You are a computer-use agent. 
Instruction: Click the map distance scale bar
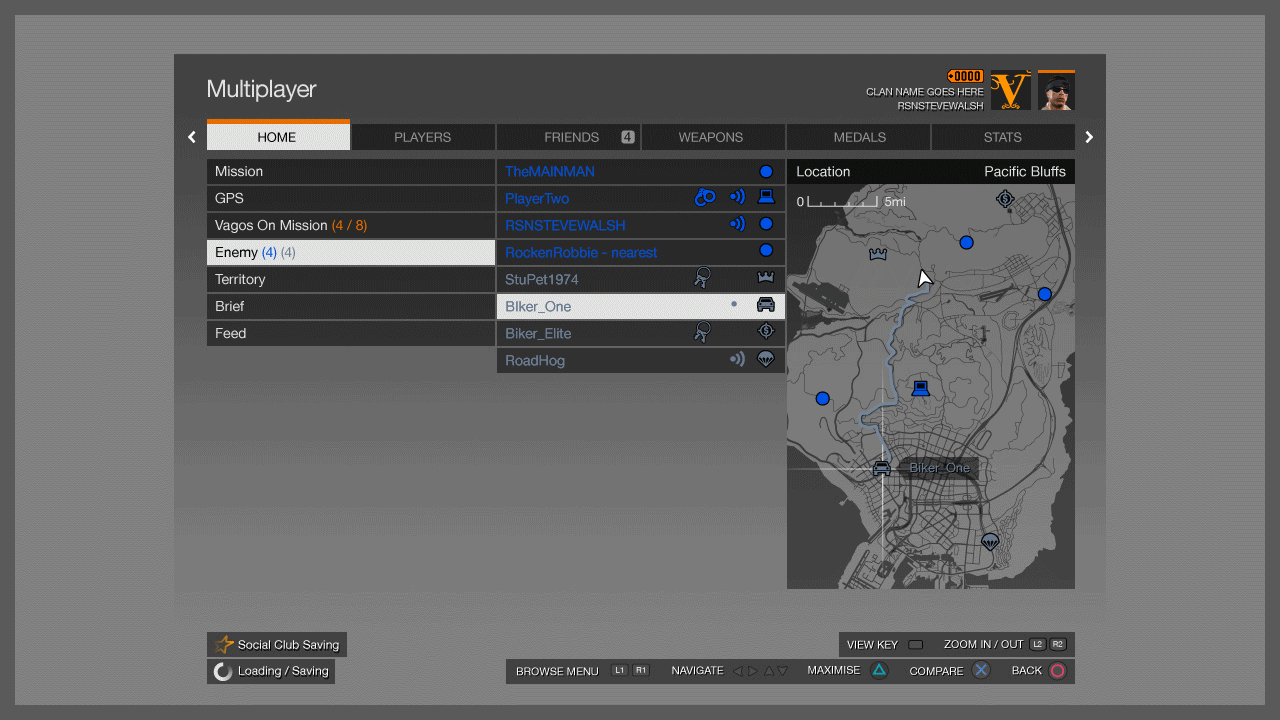pyautogui.click(x=842, y=202)
